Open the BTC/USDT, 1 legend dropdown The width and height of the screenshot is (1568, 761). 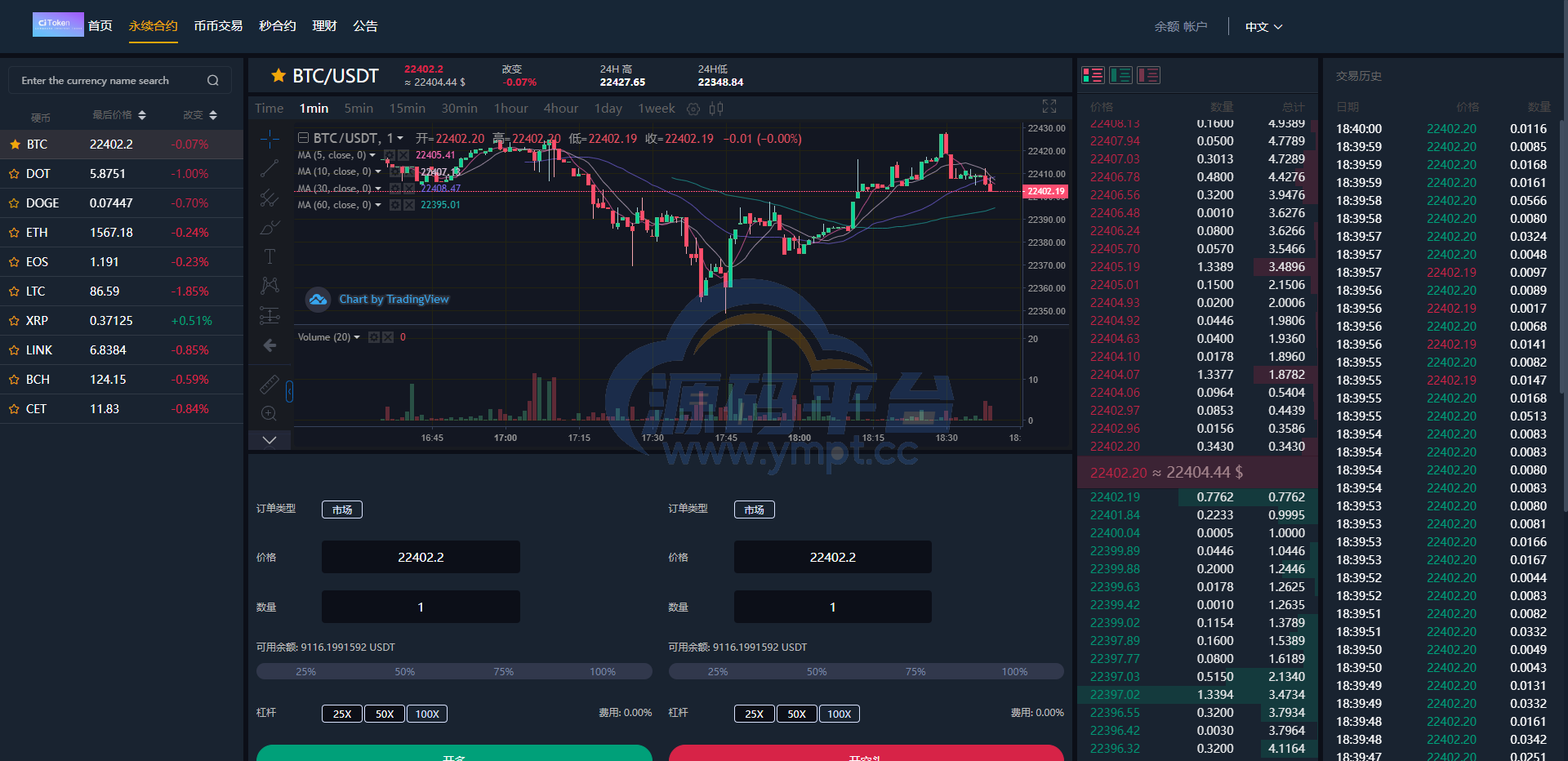pos(400,139)
